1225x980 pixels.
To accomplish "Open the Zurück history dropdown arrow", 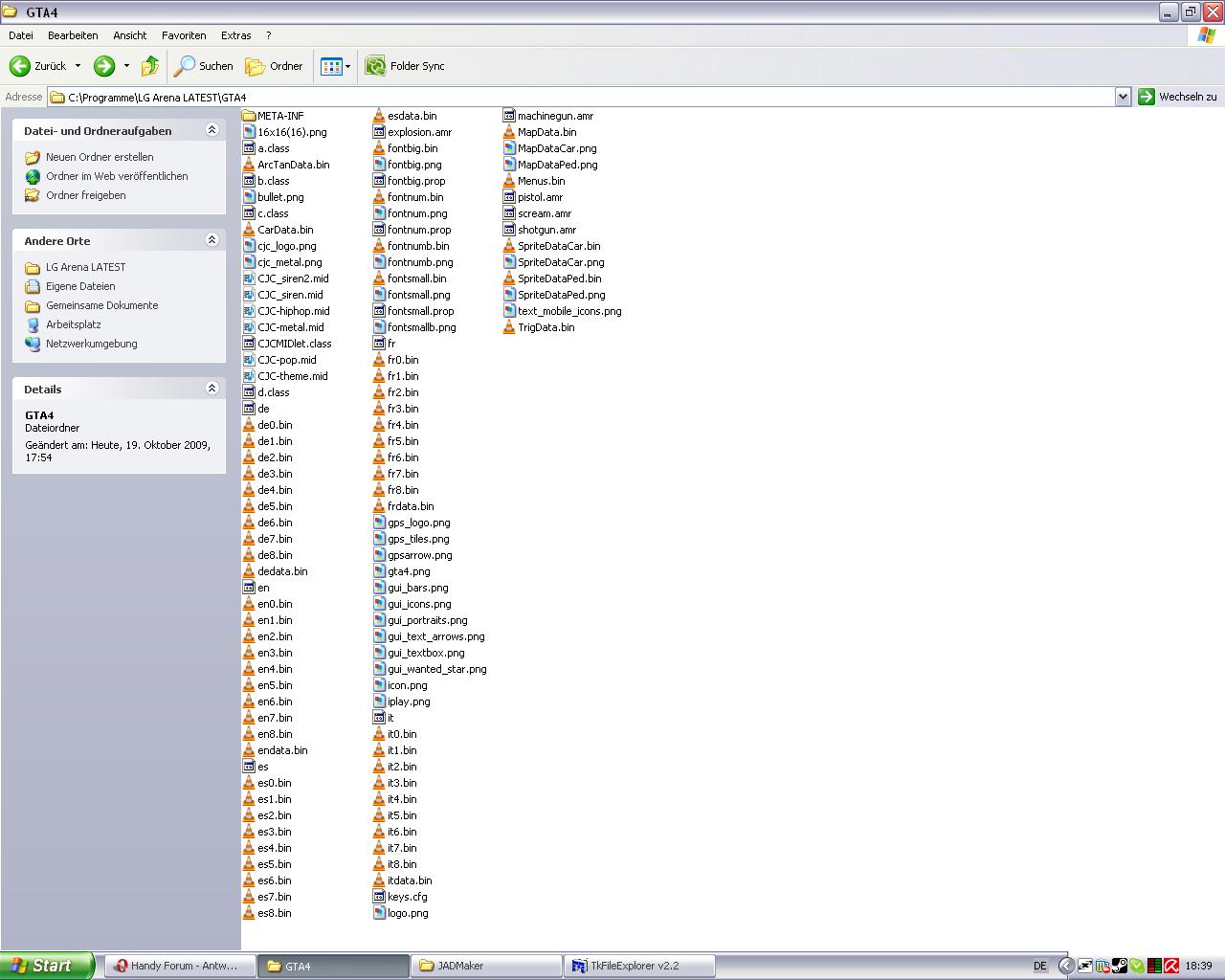I will tap(78, 66).
